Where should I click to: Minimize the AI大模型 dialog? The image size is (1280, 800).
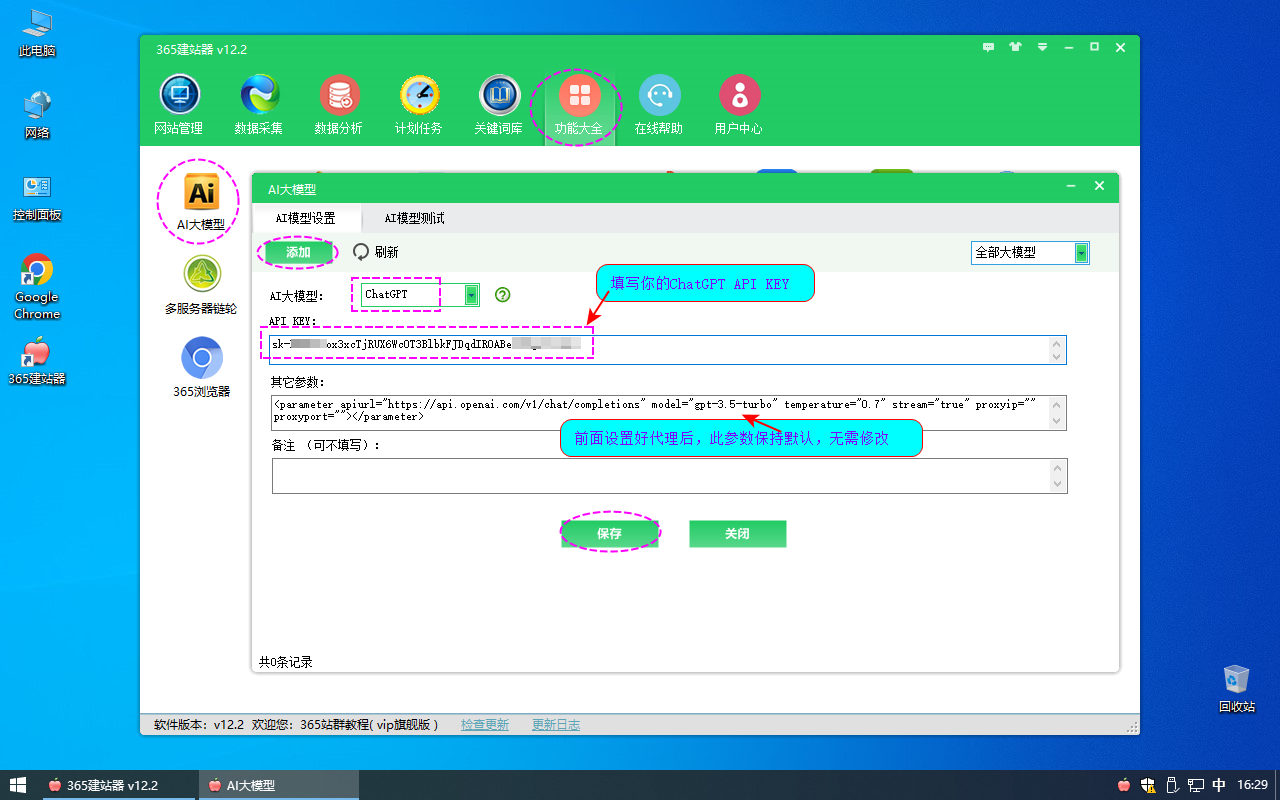[1071, 187]
